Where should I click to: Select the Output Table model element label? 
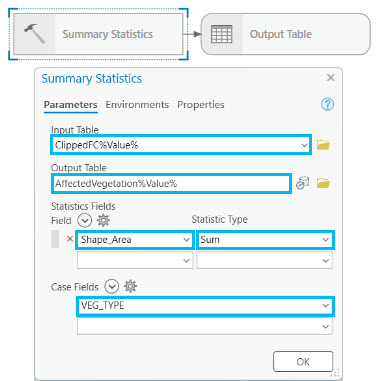tap(281, 34)
